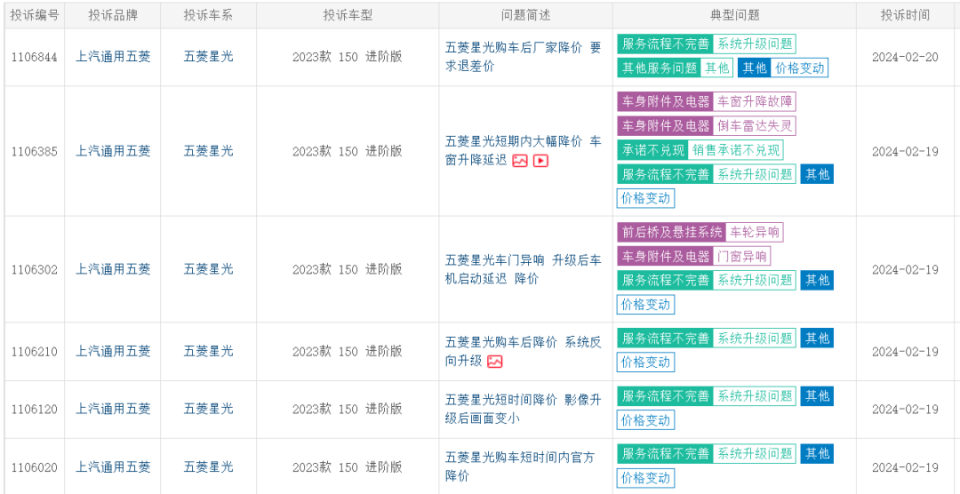Select the 门窗异响 tag
The image size is (960, 494).
click(x=742, y=256)
